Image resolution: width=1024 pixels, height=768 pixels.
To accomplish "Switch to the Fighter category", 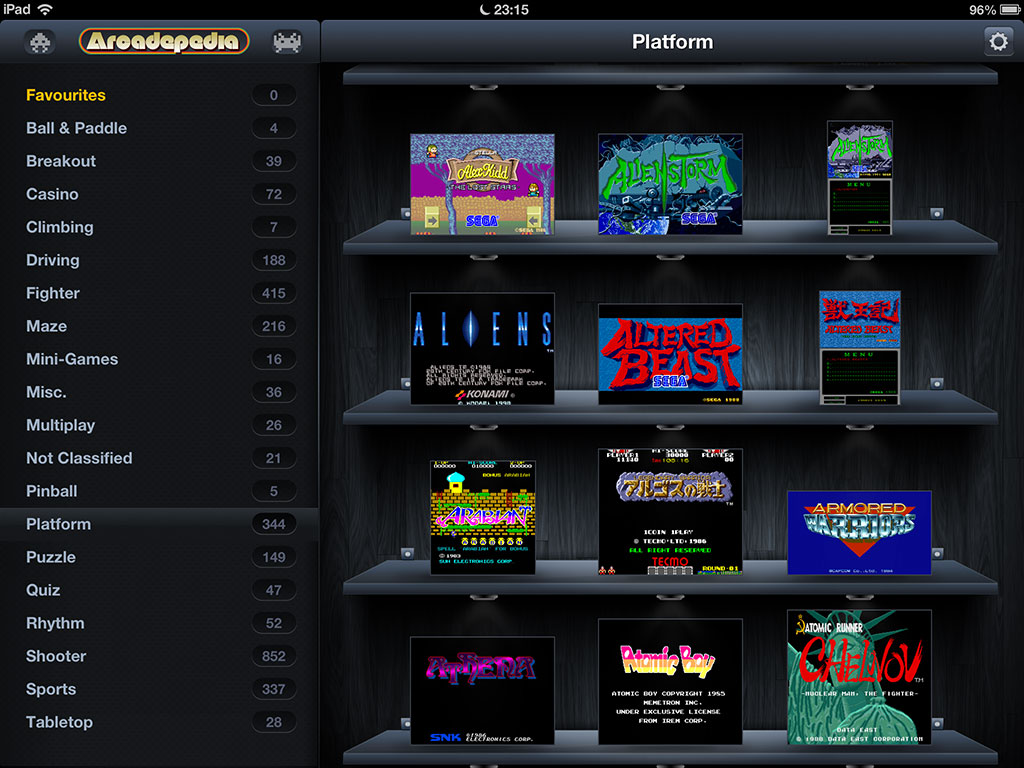I will pyautogui.click(x=53, y=293).
